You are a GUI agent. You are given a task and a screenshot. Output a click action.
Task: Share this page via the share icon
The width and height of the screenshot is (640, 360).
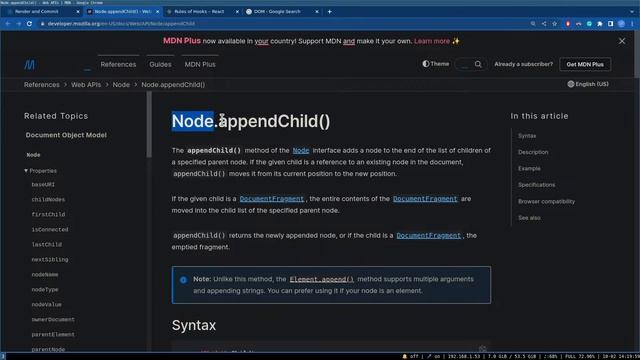click(544, 24)
